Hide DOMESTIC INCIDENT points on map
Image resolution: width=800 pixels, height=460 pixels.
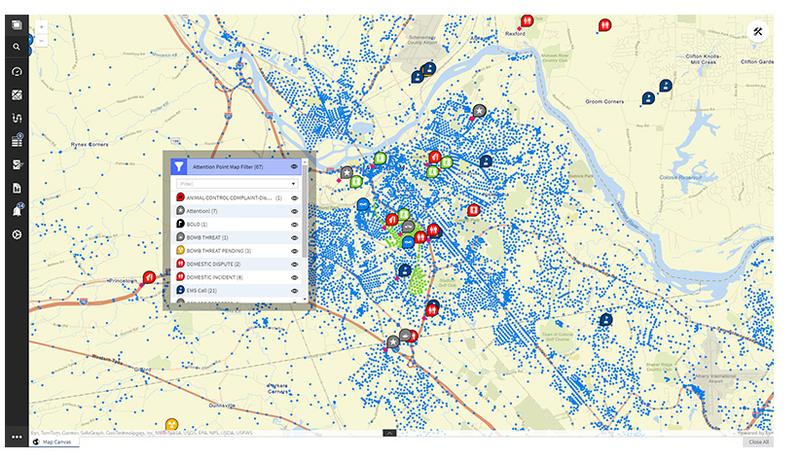(294, 277)
